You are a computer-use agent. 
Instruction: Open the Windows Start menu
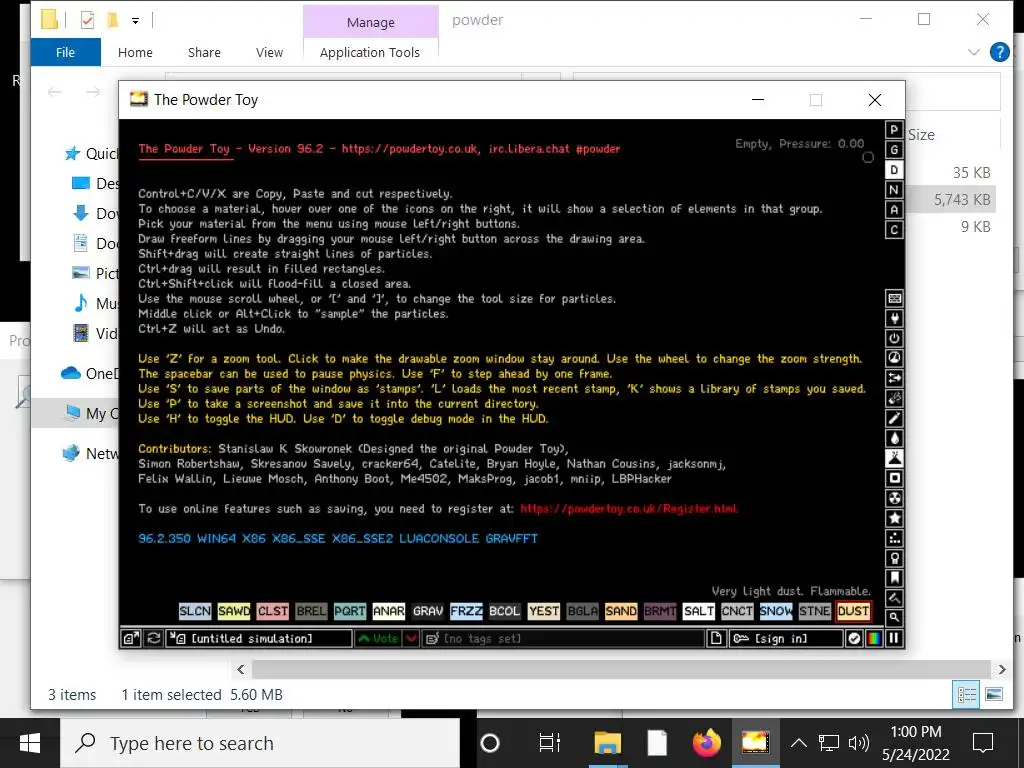tap(30, 743)
